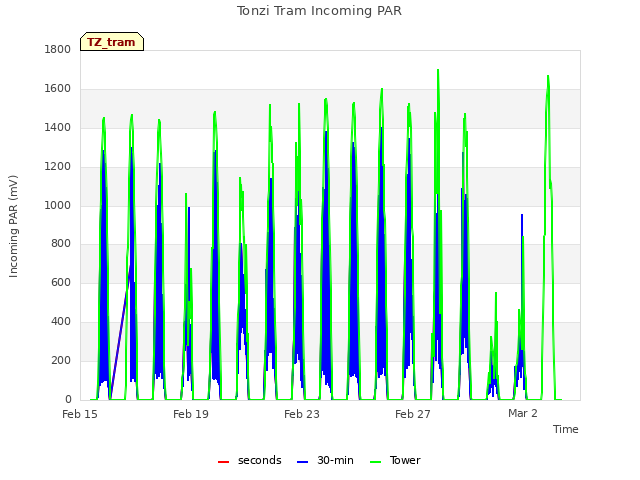The height and width of the screenshot is (480, 640).
Task: Toggle the 'Tower' legend label
Action: [405, 460]
